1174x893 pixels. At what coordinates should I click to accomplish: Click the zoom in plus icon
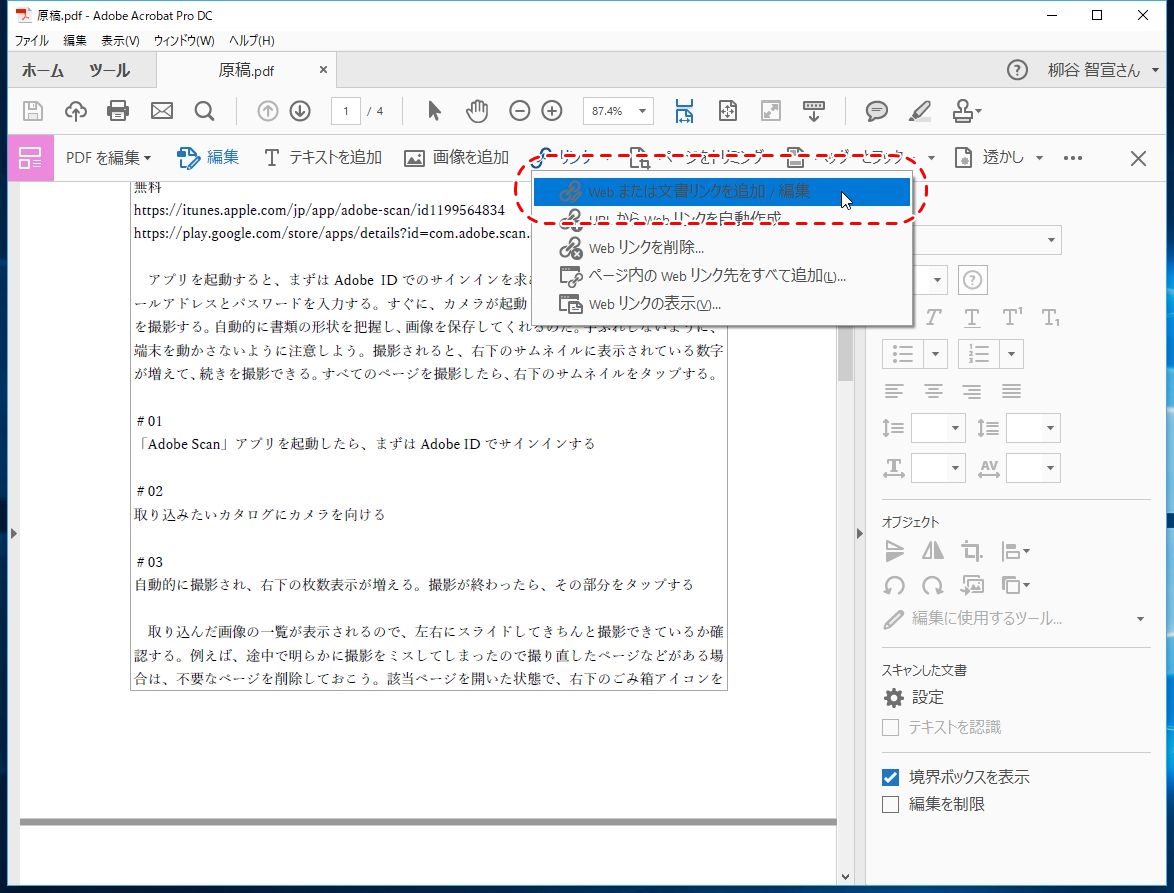pyautogui.click(x=552, y=111)
